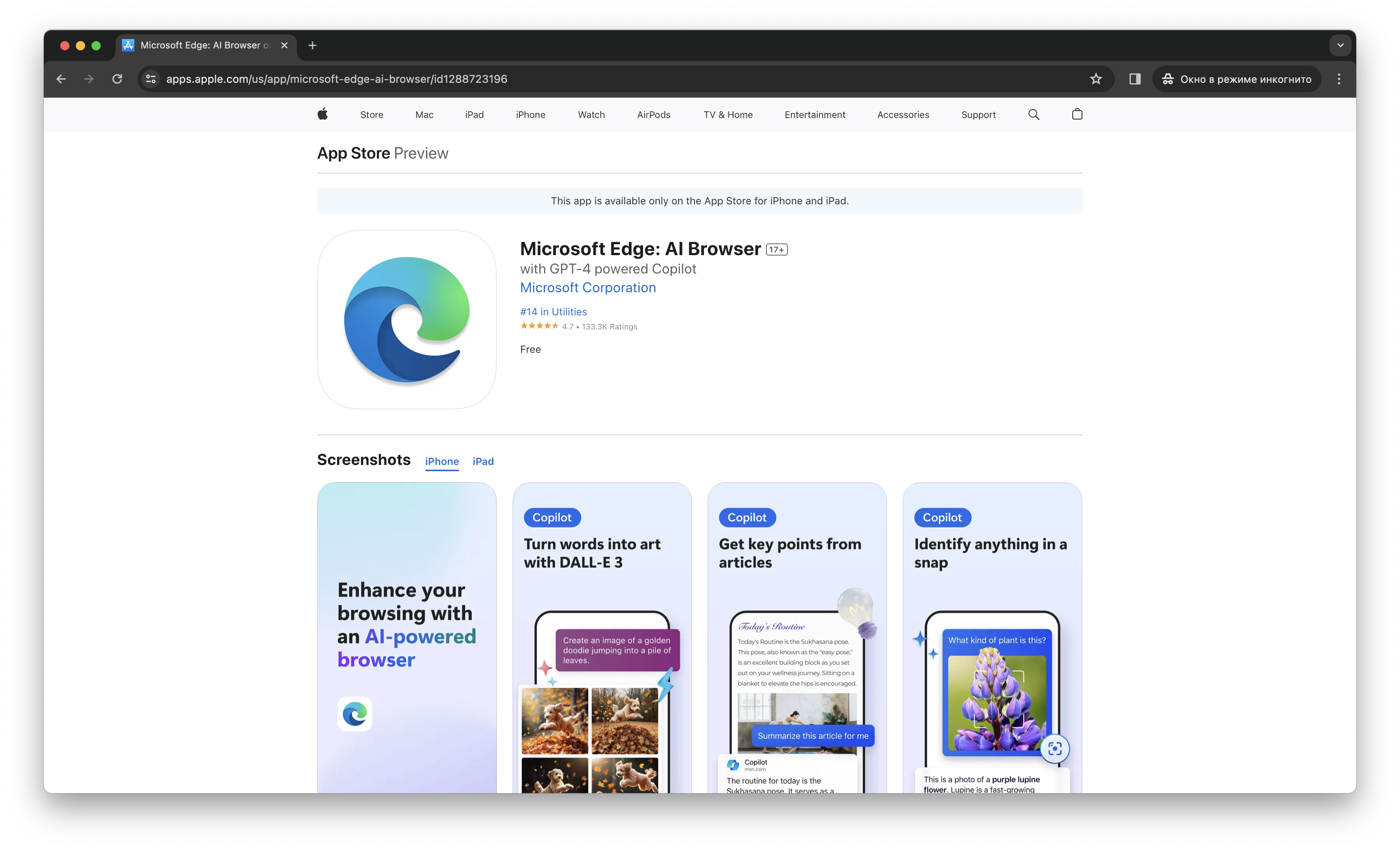Open the Mac menu item

click(x=424, y=115)
